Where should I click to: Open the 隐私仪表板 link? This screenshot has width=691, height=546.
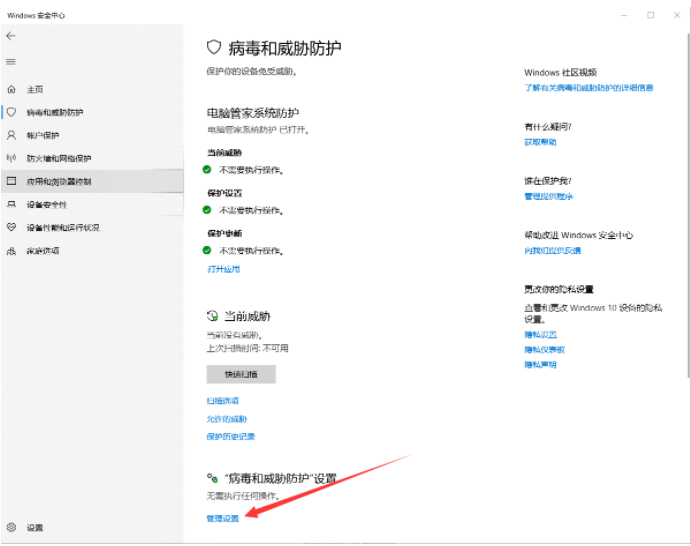(545, 349)
